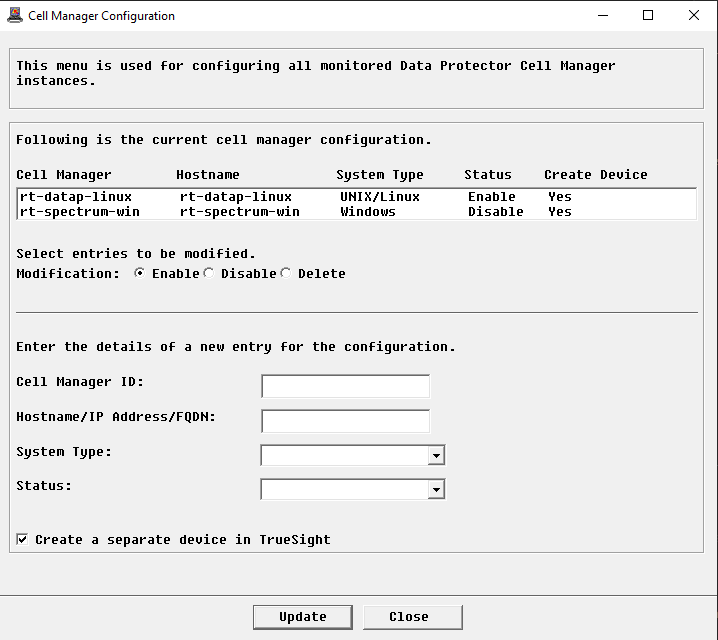Click Yes in Create Device for rt-spectrum-win

[560, 212]
